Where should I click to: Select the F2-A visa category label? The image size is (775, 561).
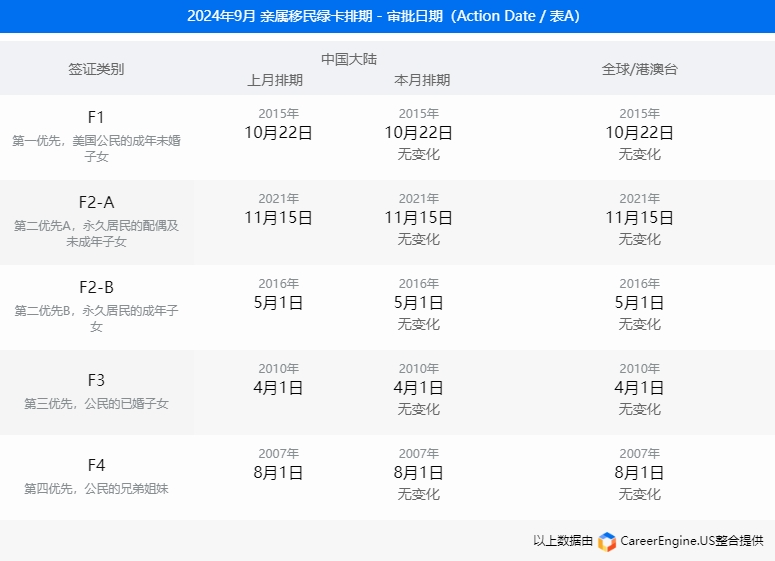click(x=96, y=202)
